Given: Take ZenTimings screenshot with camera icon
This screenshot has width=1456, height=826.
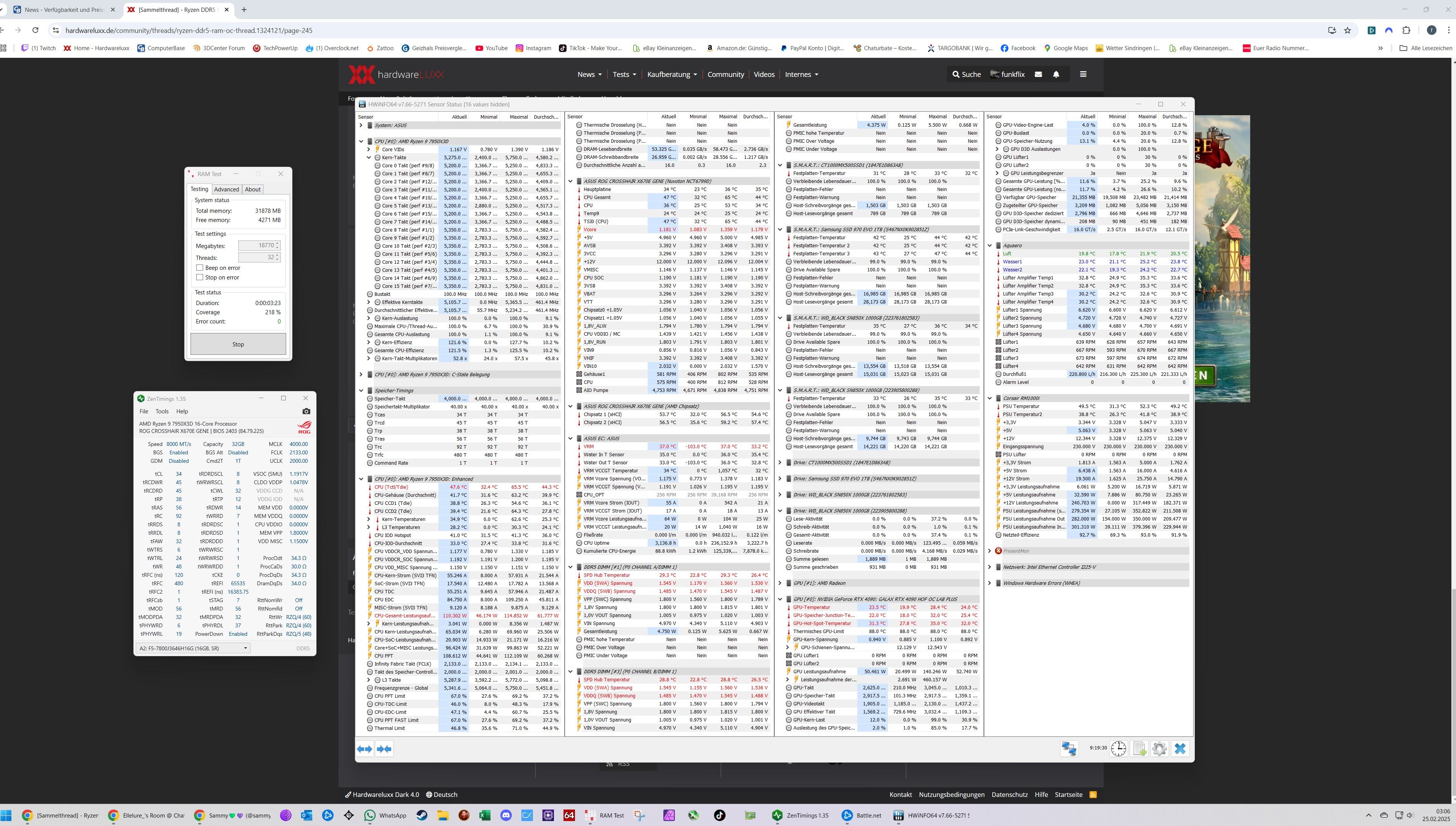Looking at the screenshot, I should (x=306, y=411).
